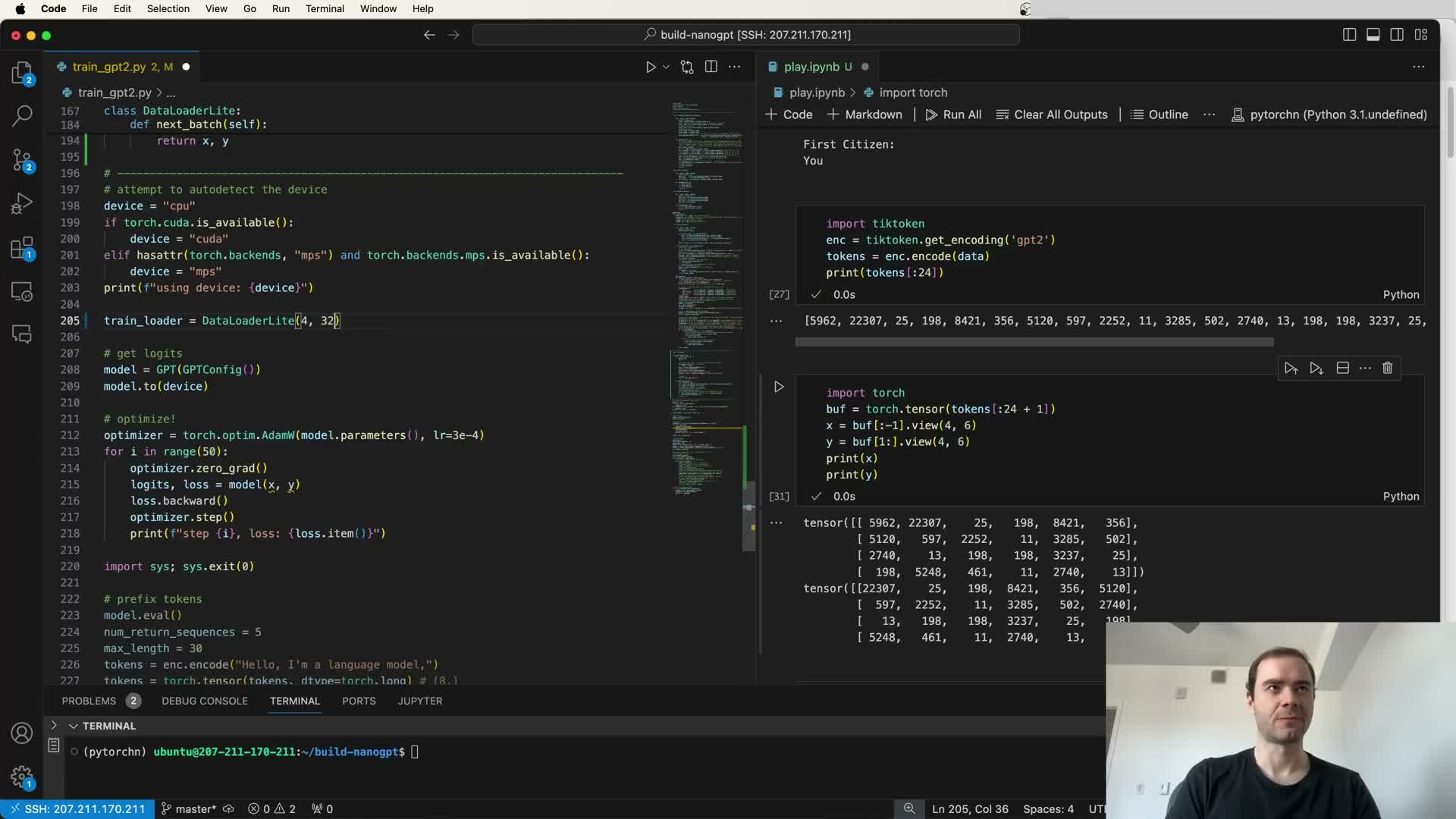The image size is (1456, 819).
Task: Click Run All in notebook toolbar
Action: (x=953, y=115)
